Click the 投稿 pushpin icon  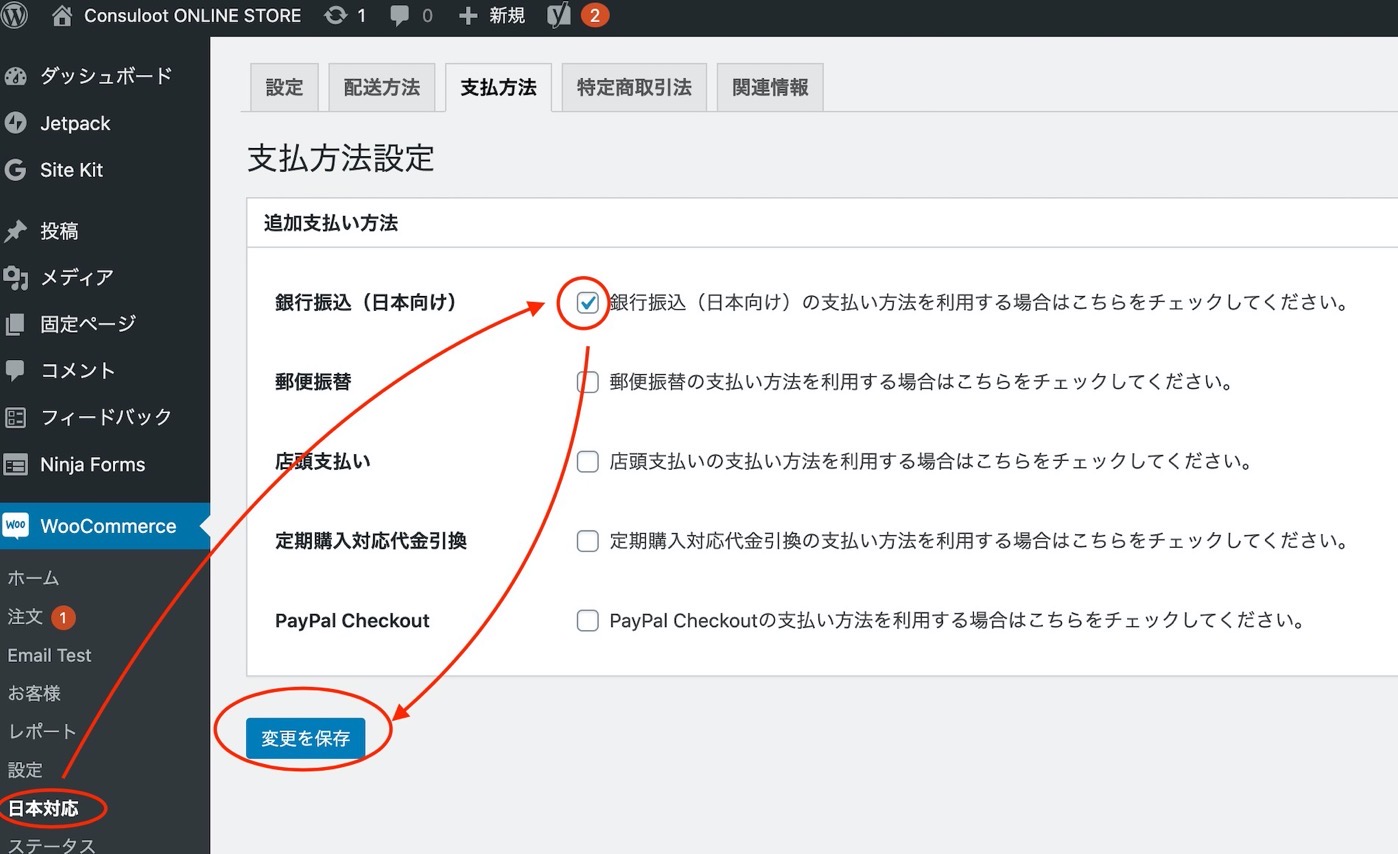[15, 231]
